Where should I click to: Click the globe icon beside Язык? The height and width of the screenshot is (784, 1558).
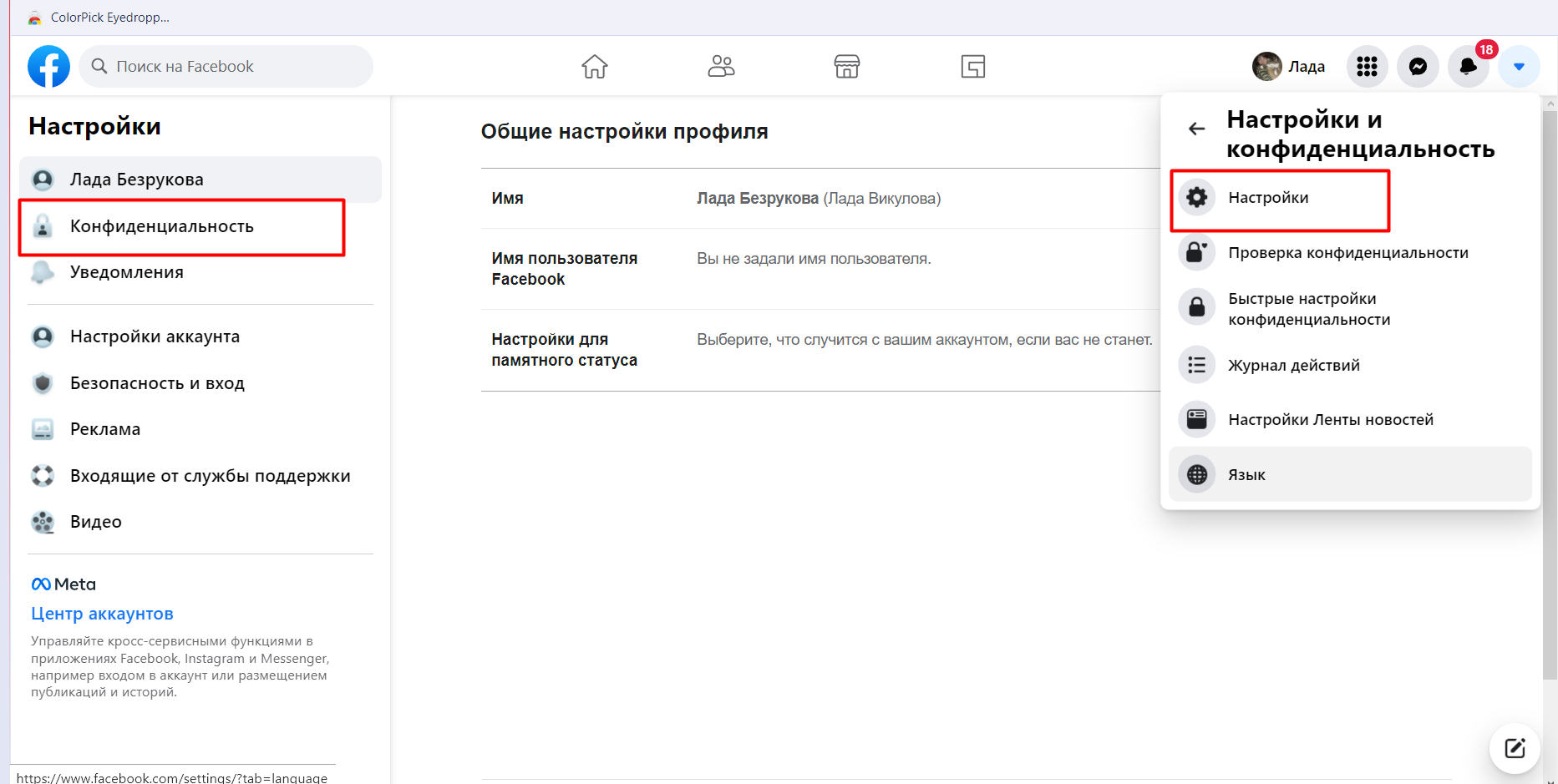coord(1196,474)
